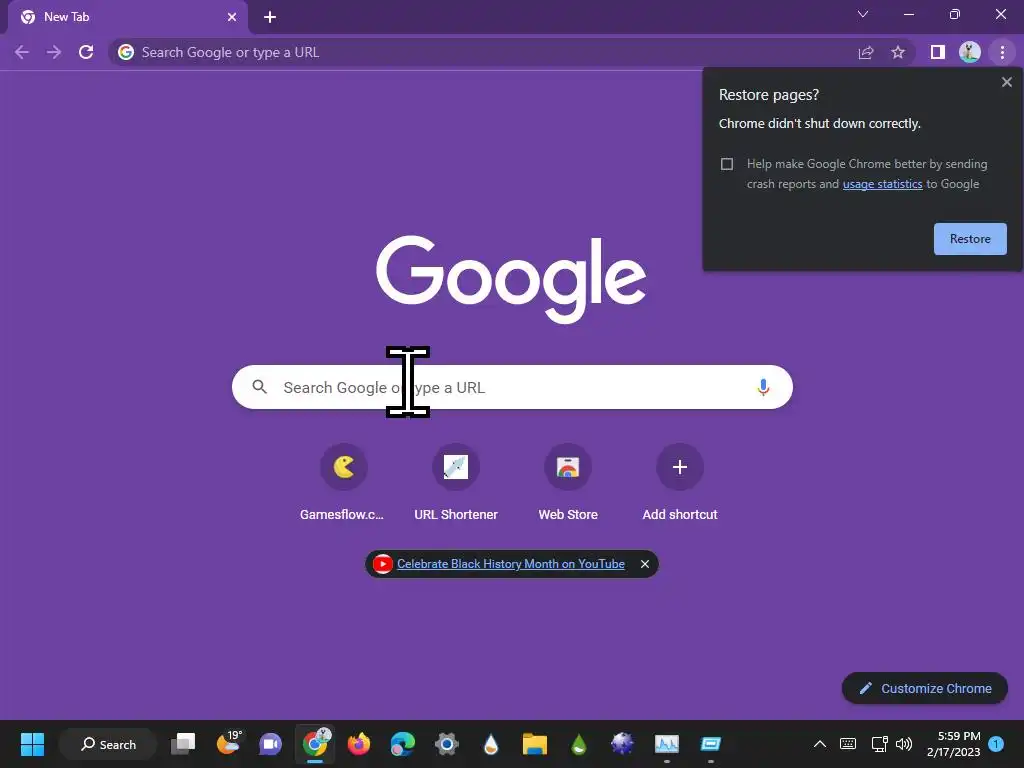Click the Google icon in address bar
Screen dimensions: 1024x768
126,52
